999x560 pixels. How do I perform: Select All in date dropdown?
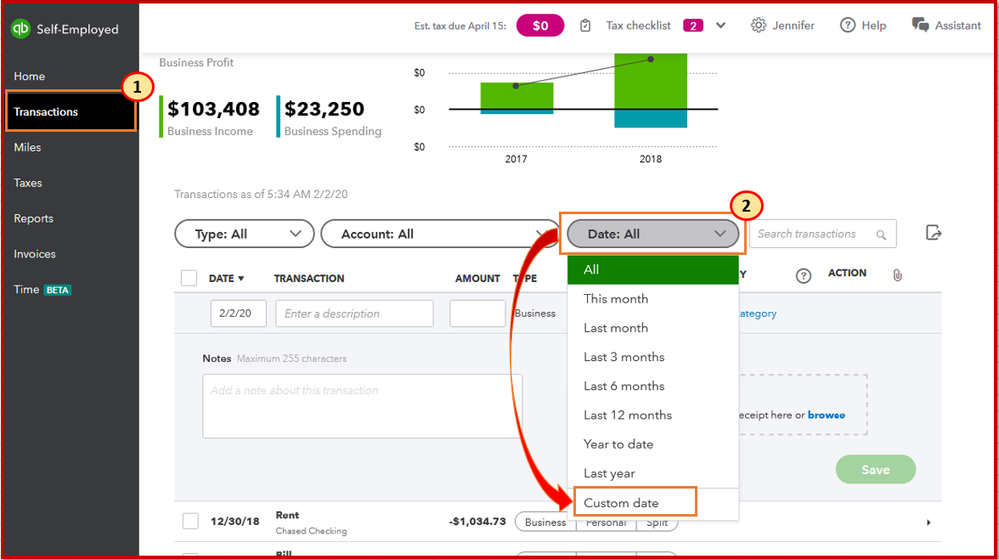point(652,269)
